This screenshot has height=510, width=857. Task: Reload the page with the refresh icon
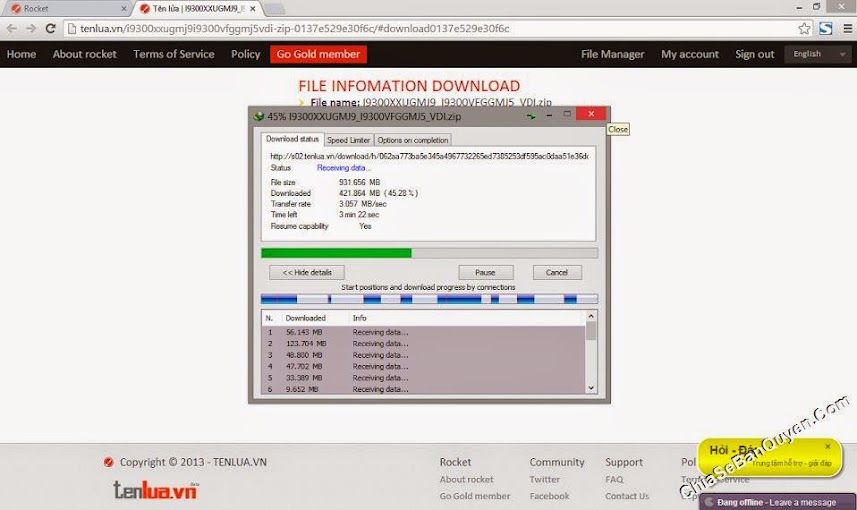(x=50, y=28)
